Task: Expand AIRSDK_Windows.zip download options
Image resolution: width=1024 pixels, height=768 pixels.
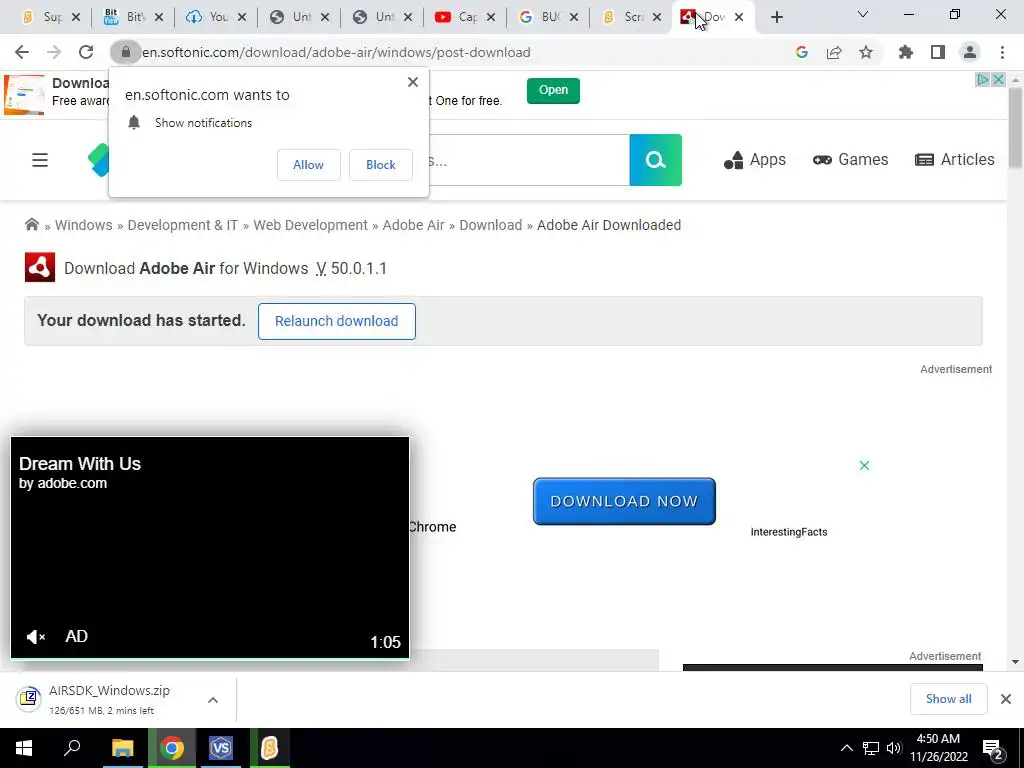Action: tap(213, 700)
